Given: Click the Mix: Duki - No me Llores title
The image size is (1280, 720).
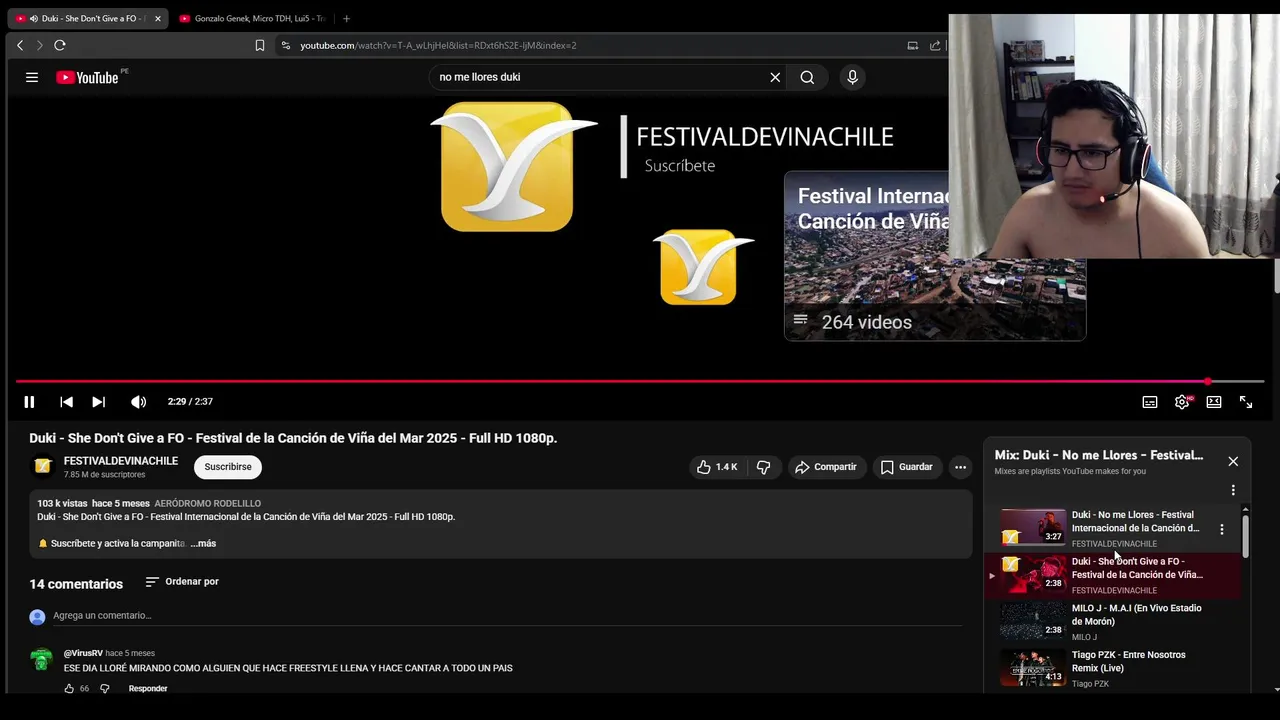Looking at the screenshot, I should tap(1099, 455).
